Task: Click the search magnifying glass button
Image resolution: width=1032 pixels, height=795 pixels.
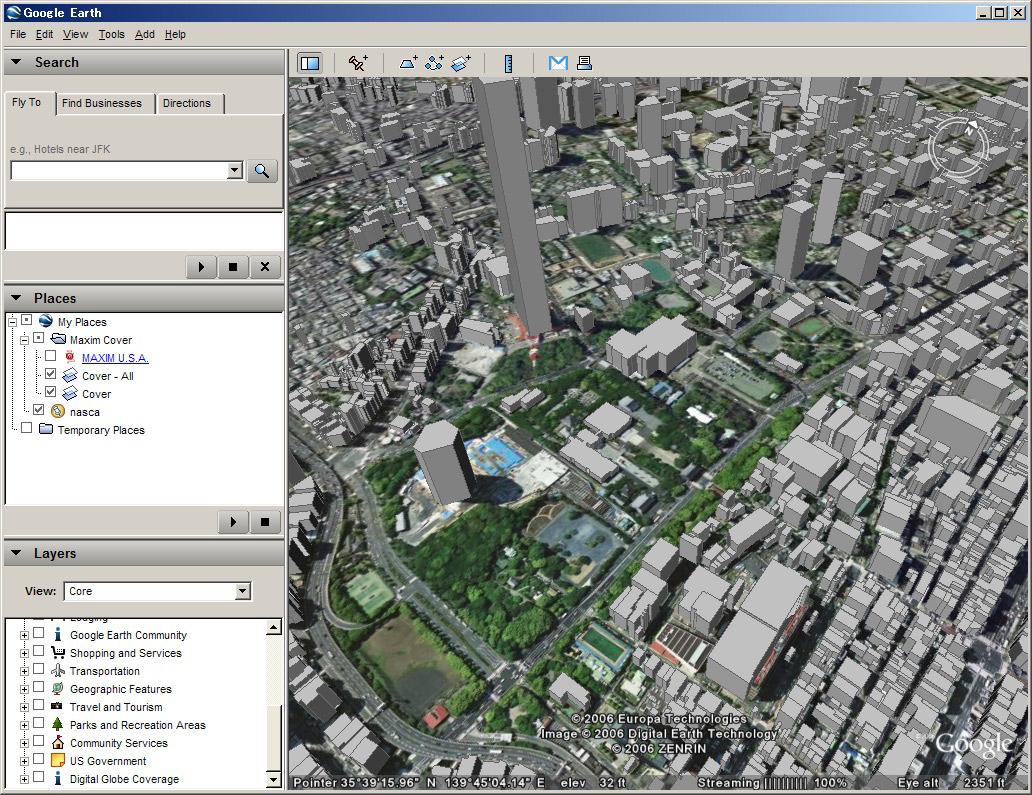Action: [x=262, y=171]
